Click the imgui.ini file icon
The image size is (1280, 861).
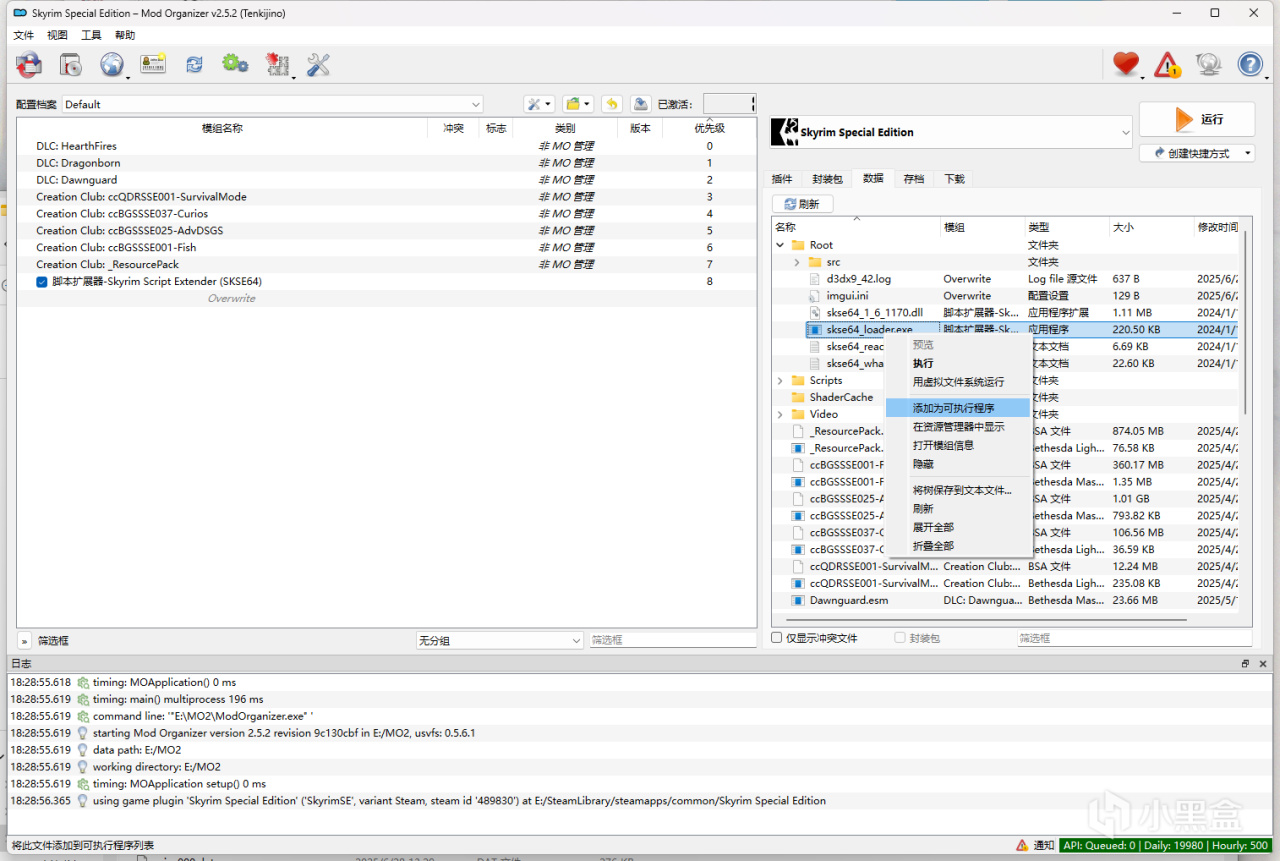[815, 296]
